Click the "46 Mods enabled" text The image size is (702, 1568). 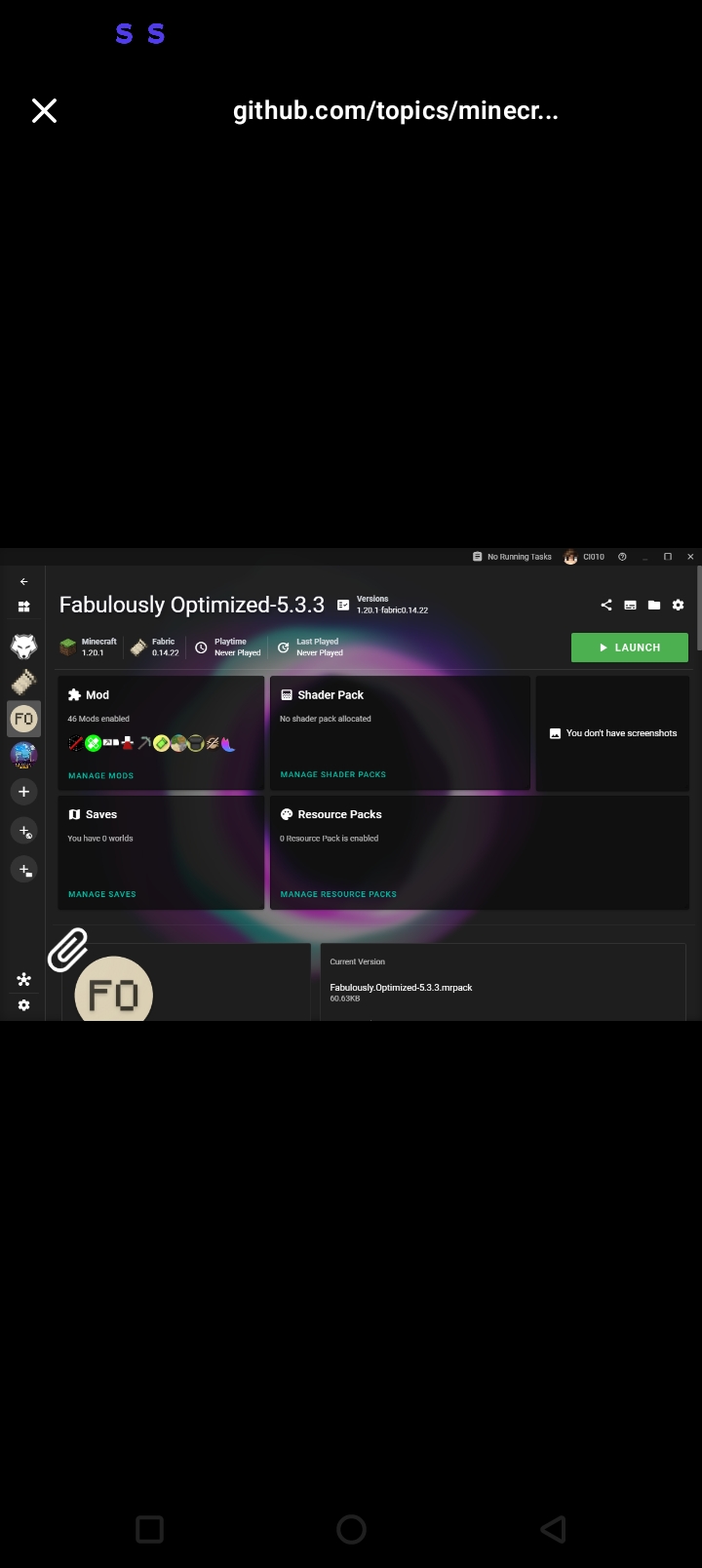click(98, 719)
